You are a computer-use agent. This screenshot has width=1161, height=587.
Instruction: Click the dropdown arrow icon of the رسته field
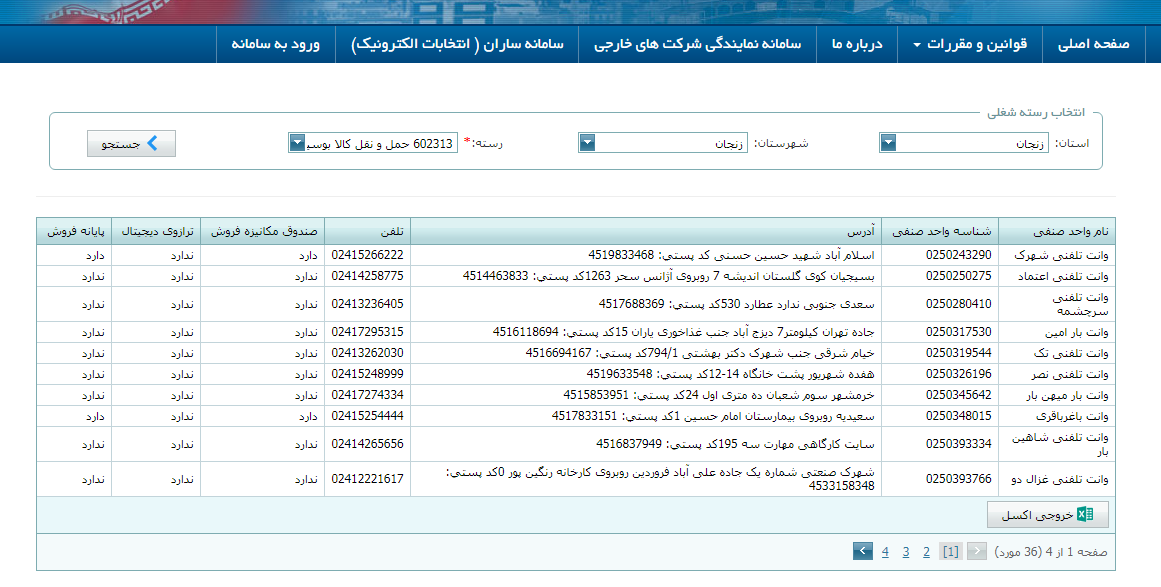tap(296, 143)
